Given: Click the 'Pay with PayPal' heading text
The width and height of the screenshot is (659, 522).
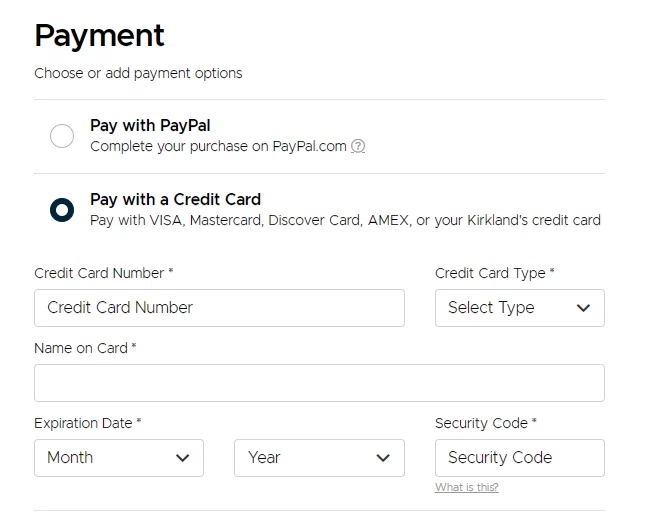Looking at the screenshot, I should [x=150, y=125].
